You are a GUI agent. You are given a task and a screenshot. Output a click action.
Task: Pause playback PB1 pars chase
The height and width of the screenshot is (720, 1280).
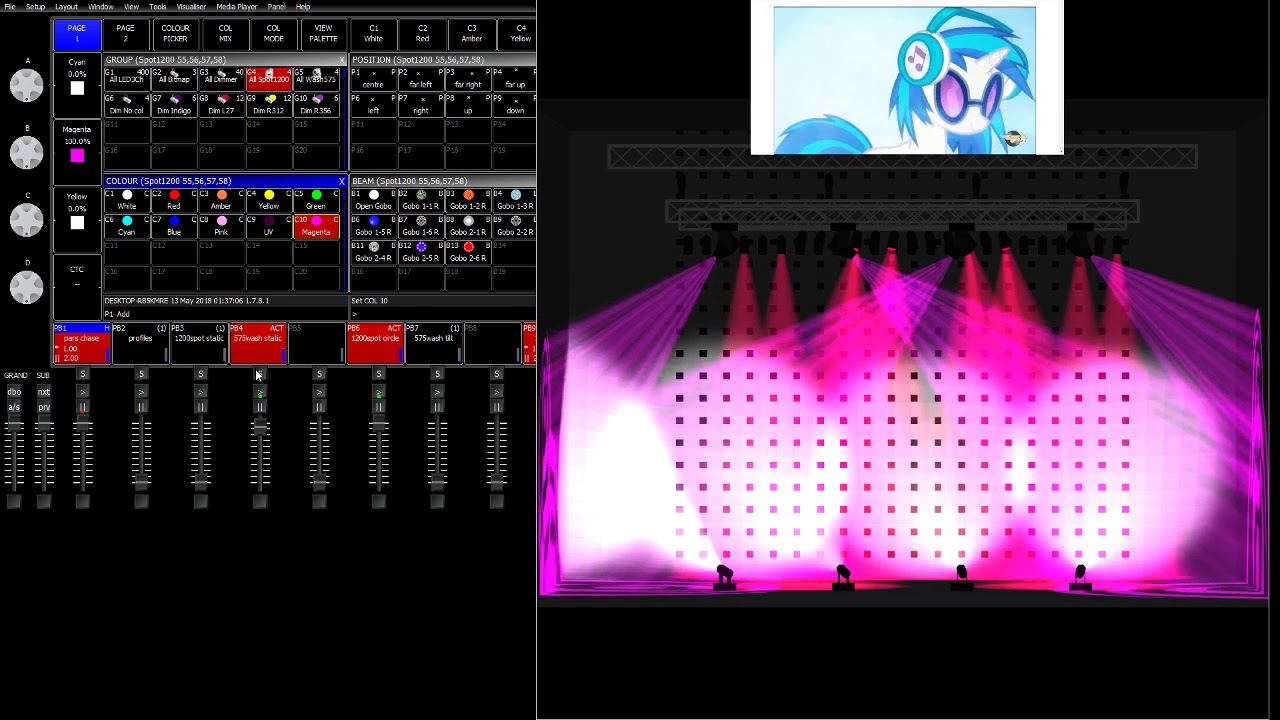(x=83, y=407)
